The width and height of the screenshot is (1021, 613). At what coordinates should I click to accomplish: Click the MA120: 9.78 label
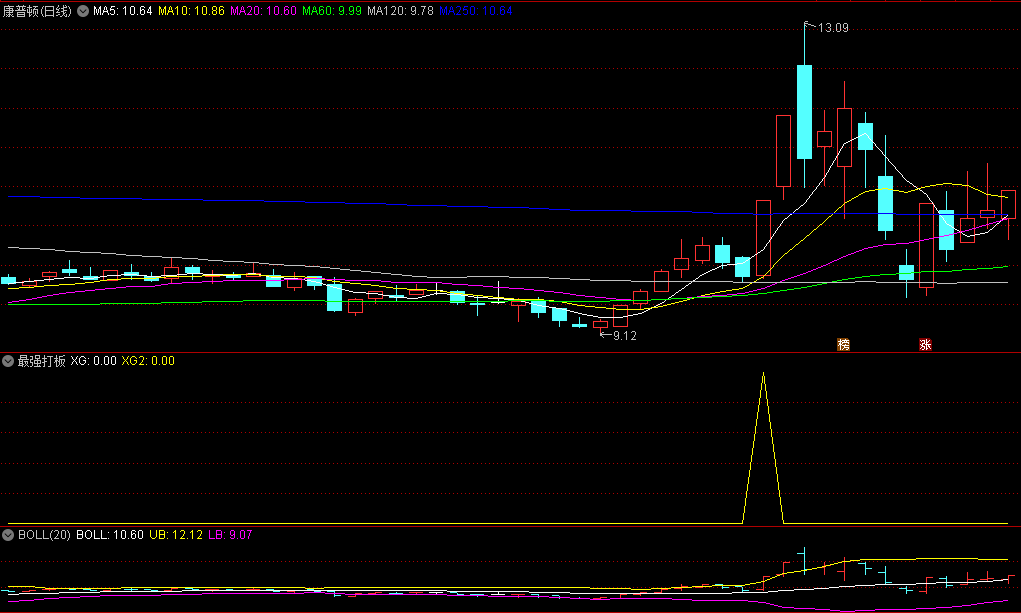click(400, 11)
